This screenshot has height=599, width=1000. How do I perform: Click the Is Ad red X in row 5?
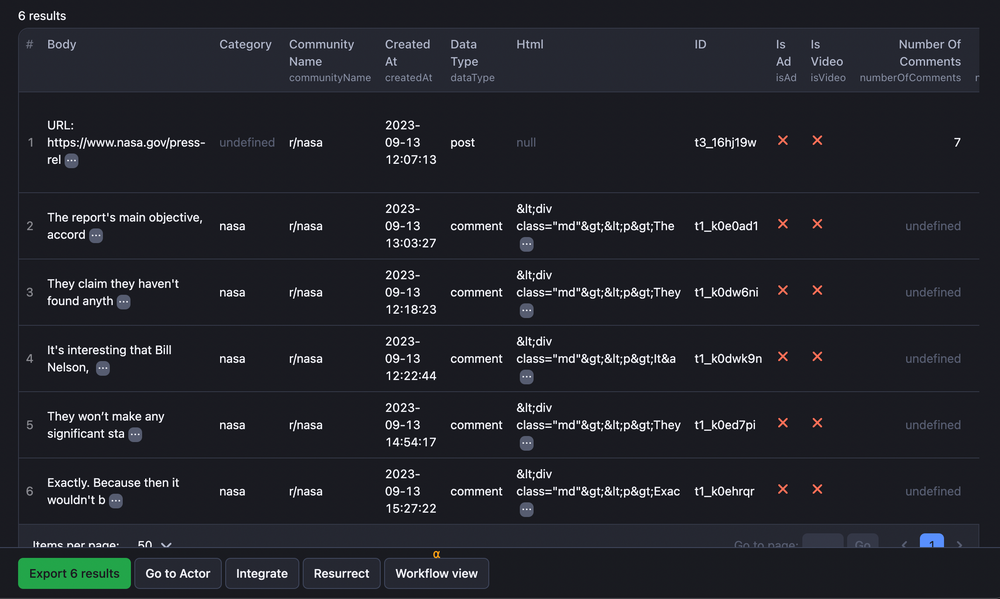(x=783, y=424)
